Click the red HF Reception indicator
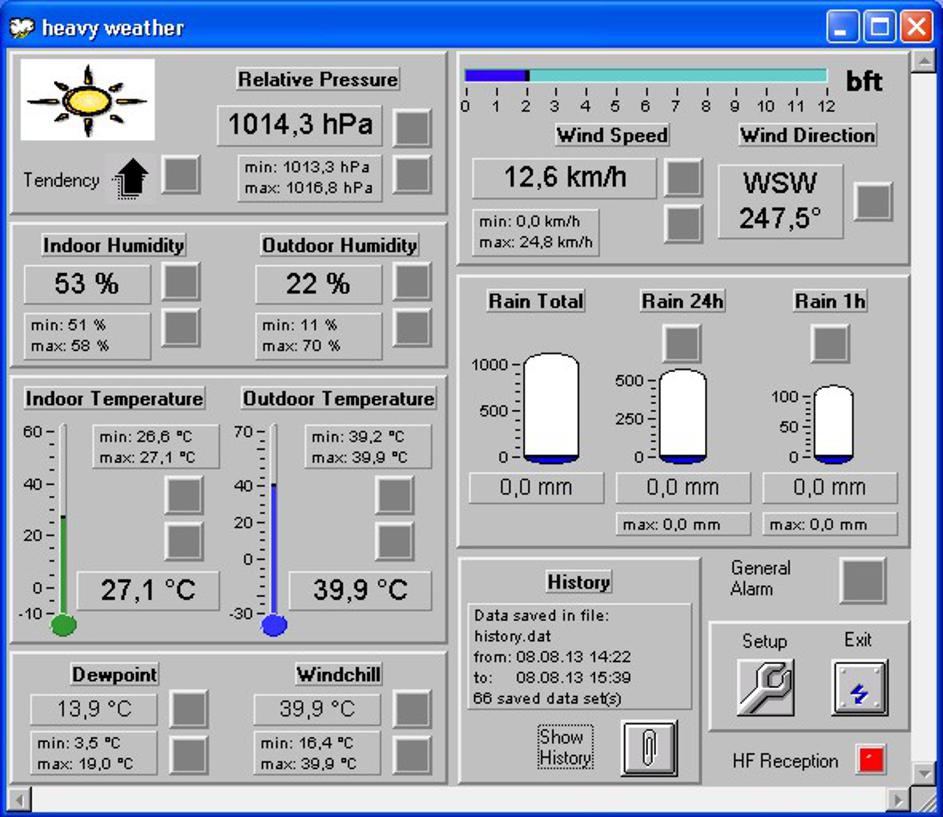 [871, 760]
